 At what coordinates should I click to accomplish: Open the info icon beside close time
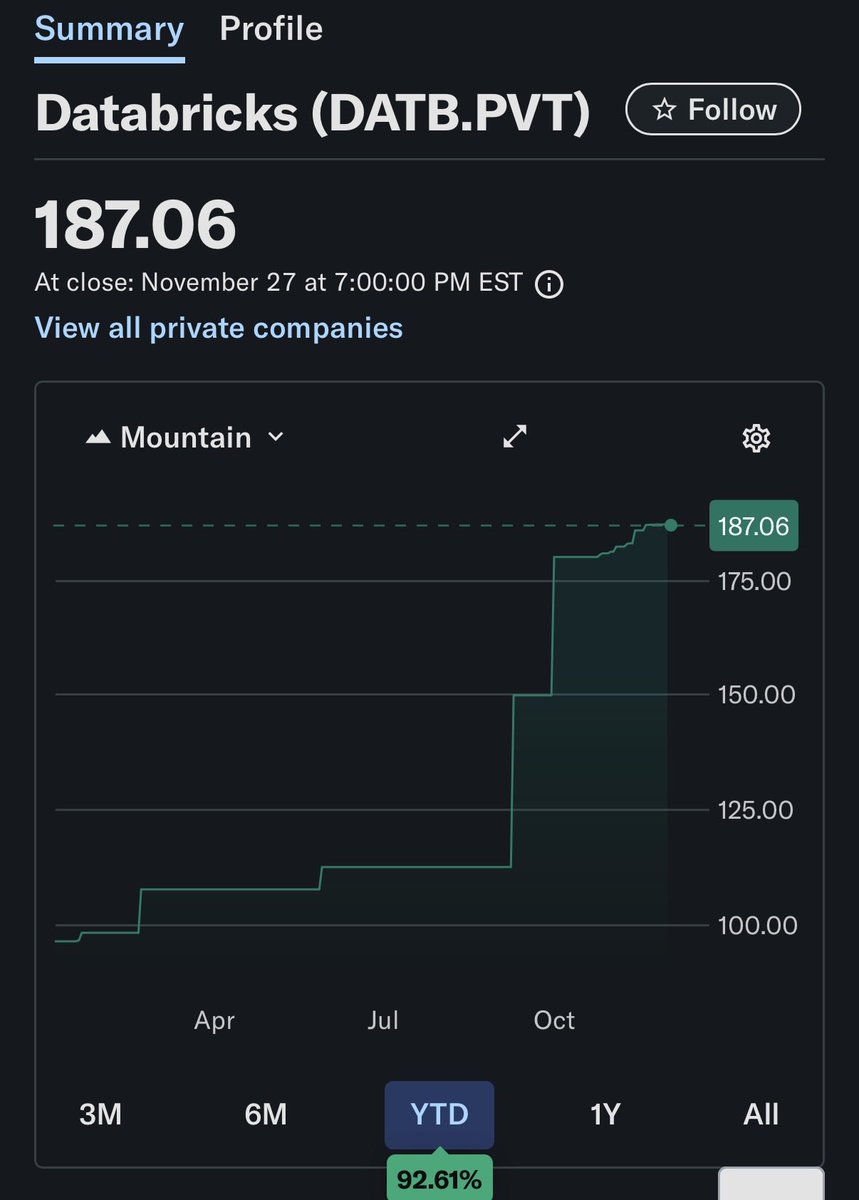click(549, 284)
